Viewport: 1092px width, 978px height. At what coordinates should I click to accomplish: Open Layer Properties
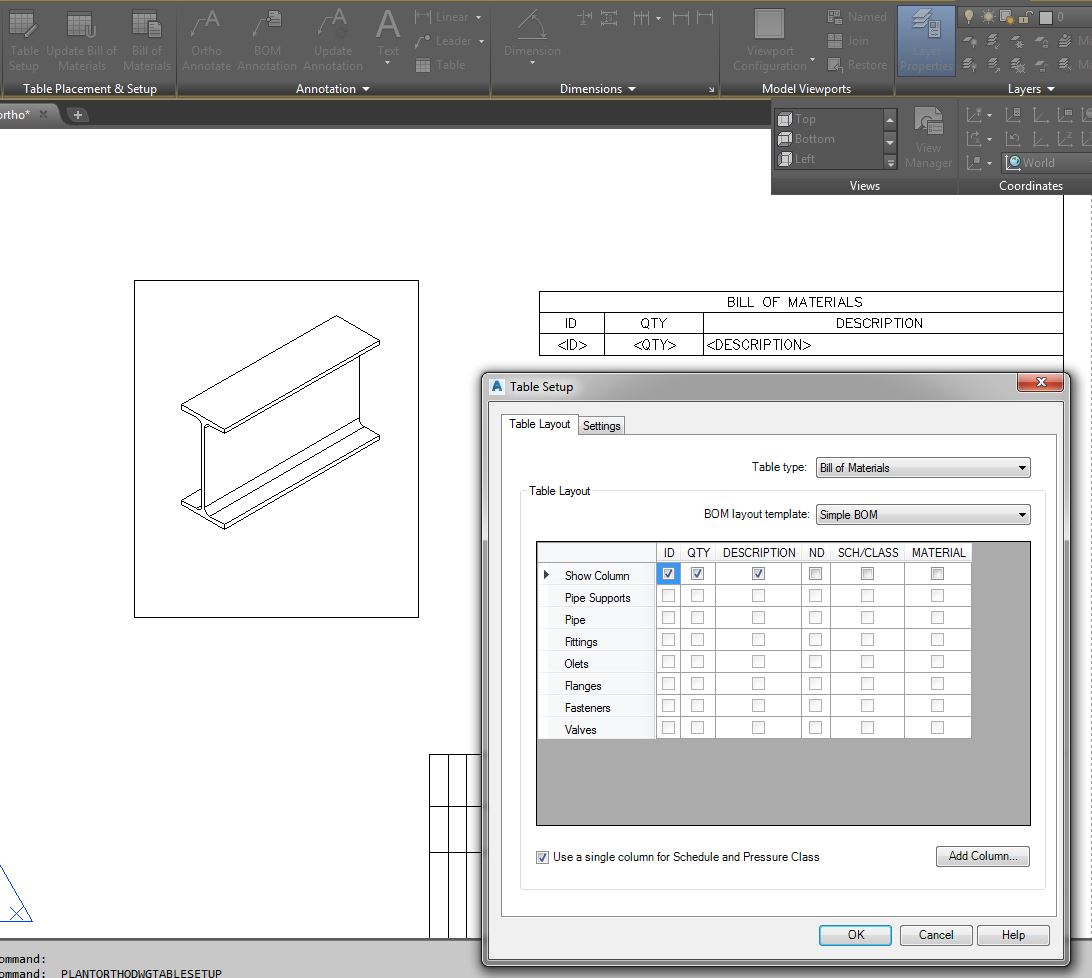[925, 40]
